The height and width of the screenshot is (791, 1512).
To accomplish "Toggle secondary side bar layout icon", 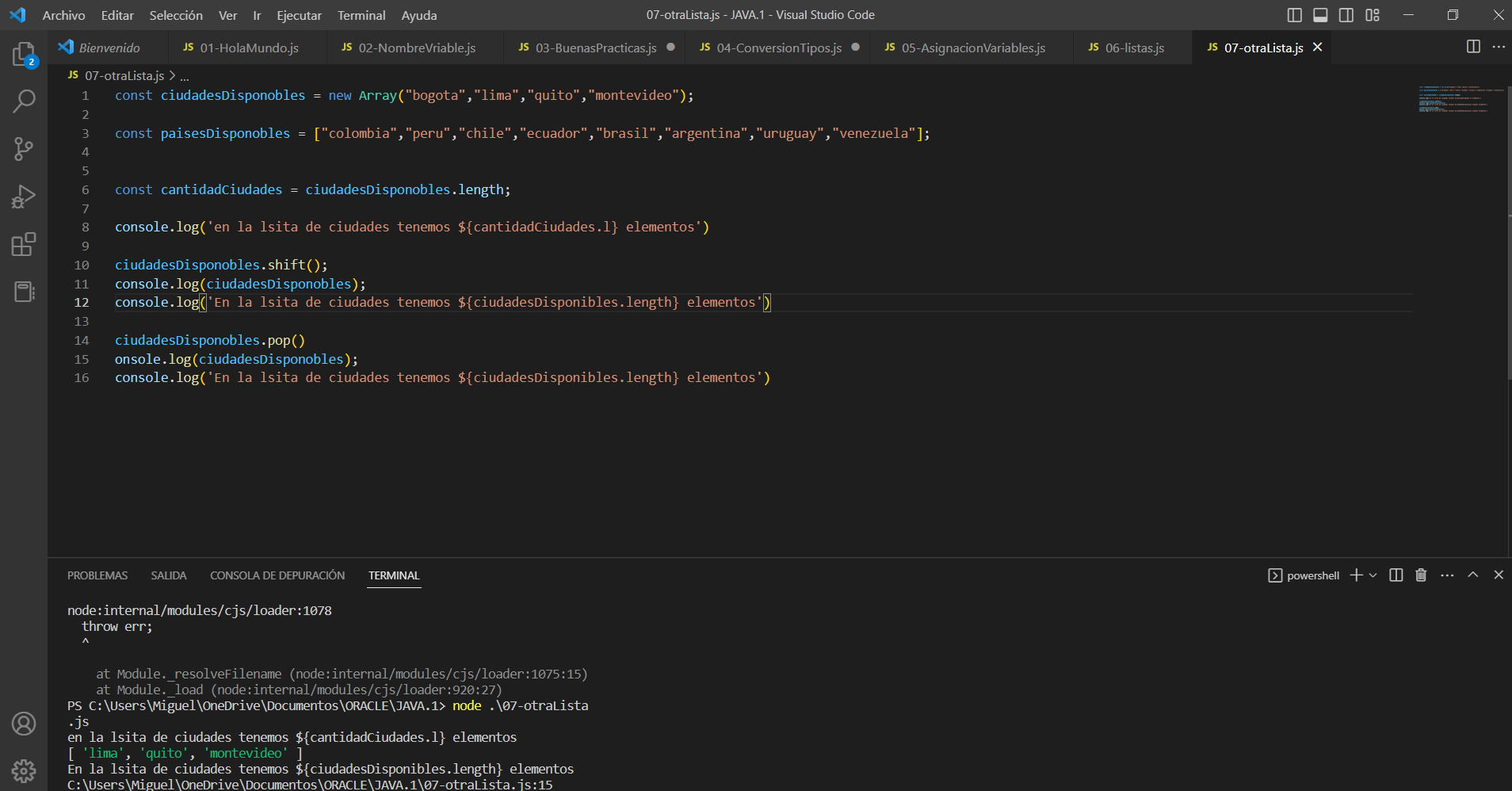I will click(1346, 15).
